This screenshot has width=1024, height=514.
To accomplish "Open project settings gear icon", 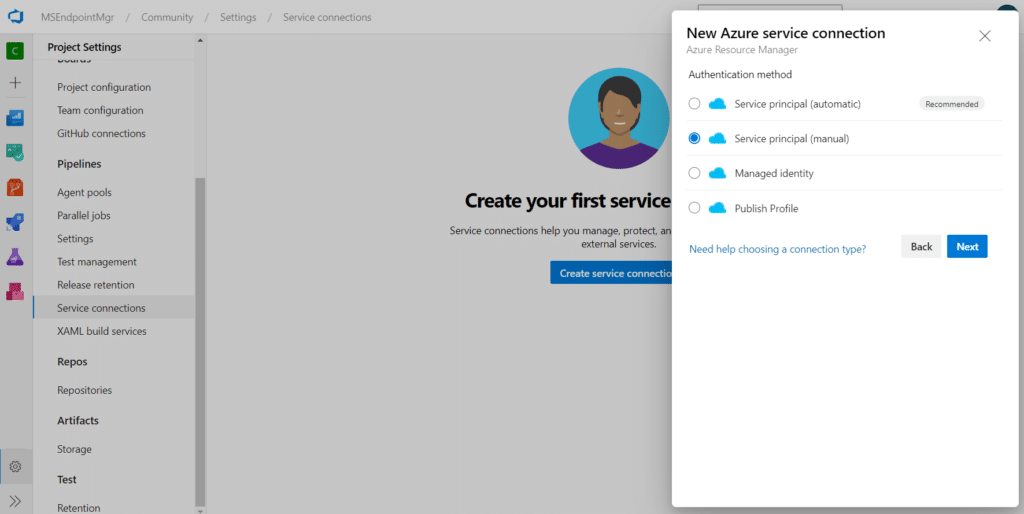I will pos(16,467).
